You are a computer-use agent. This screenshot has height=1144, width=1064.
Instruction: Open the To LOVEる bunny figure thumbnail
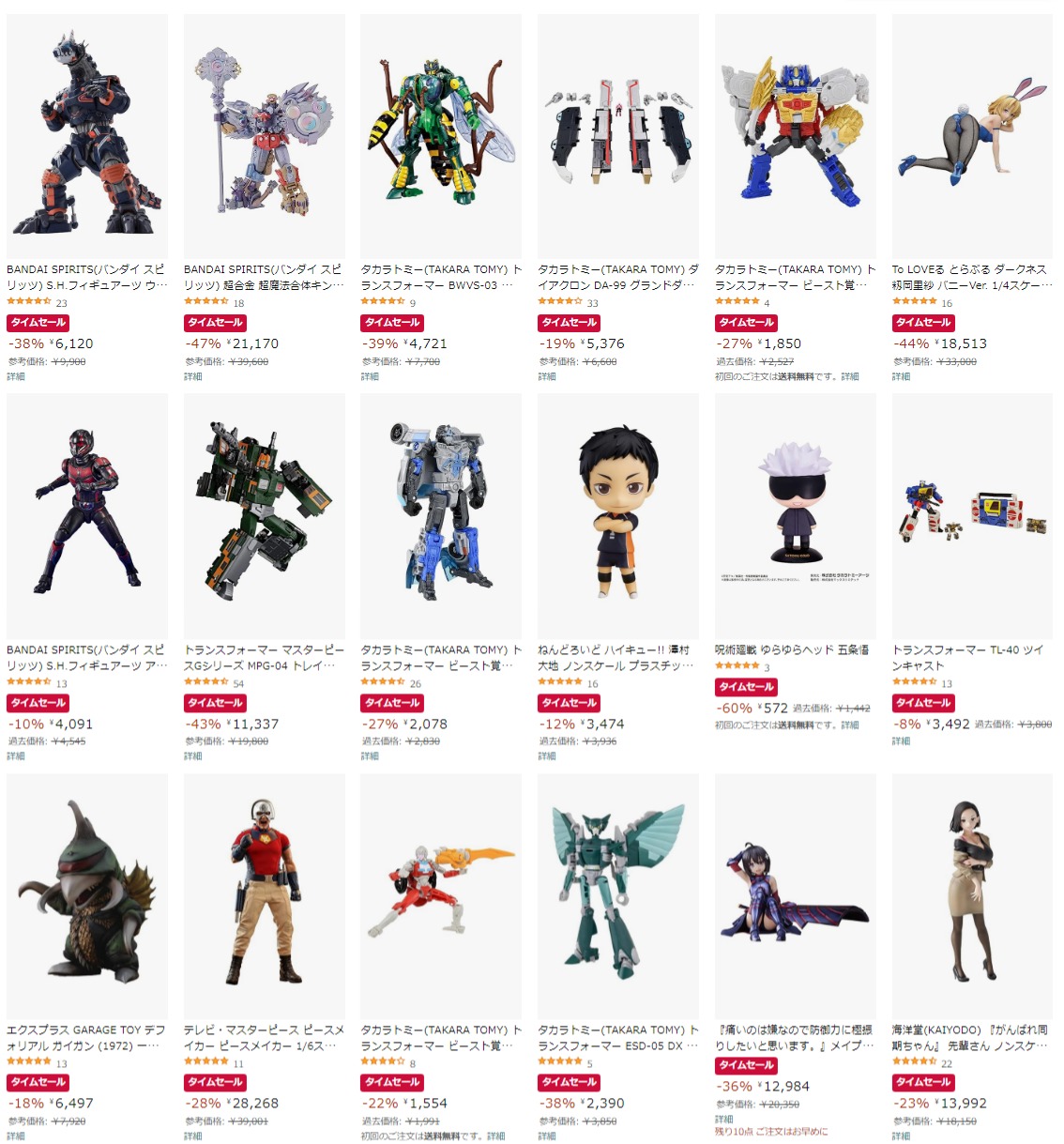click(x=972, y=136)
